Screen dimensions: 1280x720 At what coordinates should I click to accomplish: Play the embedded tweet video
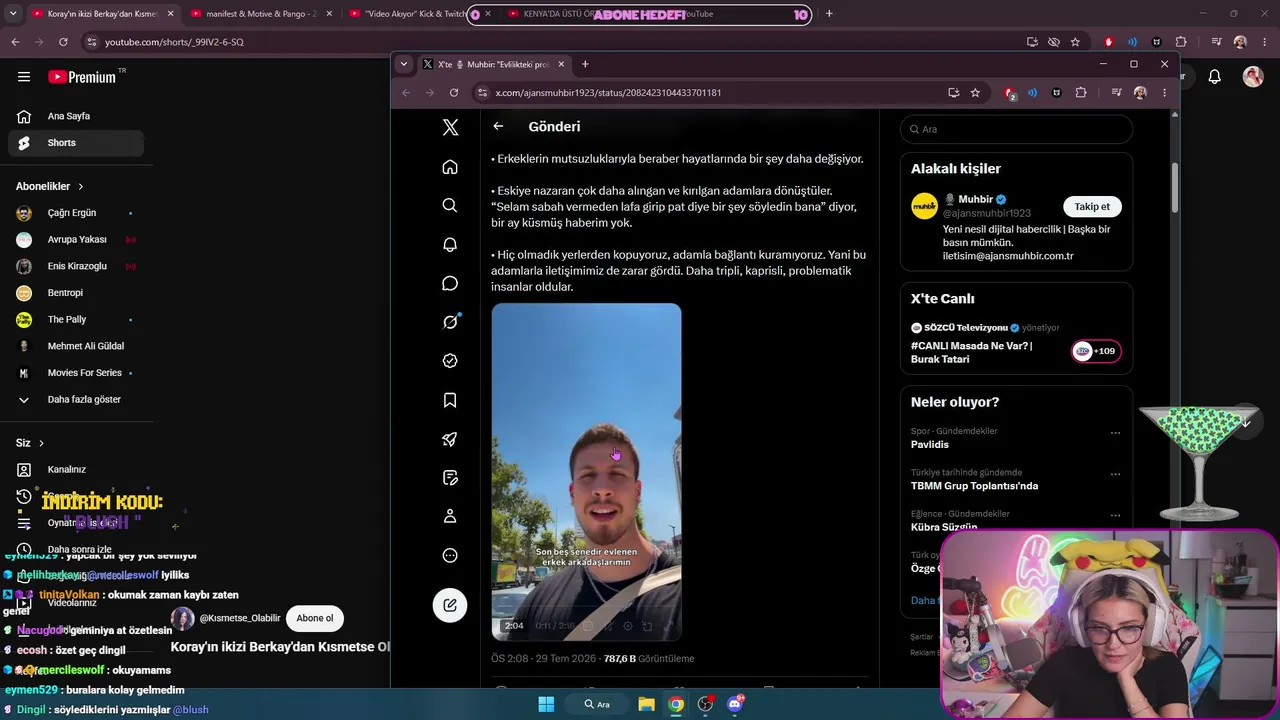[x=586, y=472]
